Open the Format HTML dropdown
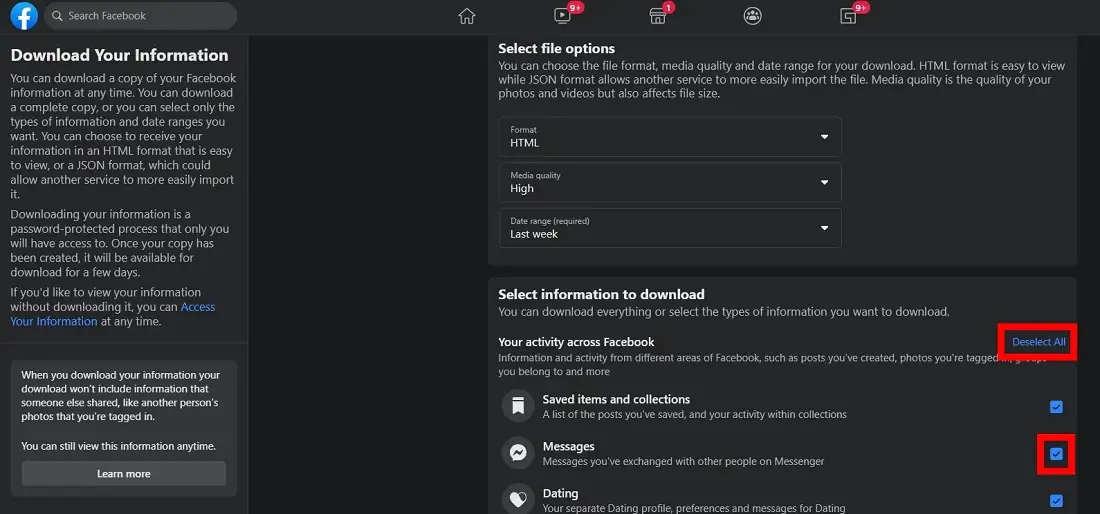Image resolution: width=1100 pixels, height=514 pixels. coord(669,137)
